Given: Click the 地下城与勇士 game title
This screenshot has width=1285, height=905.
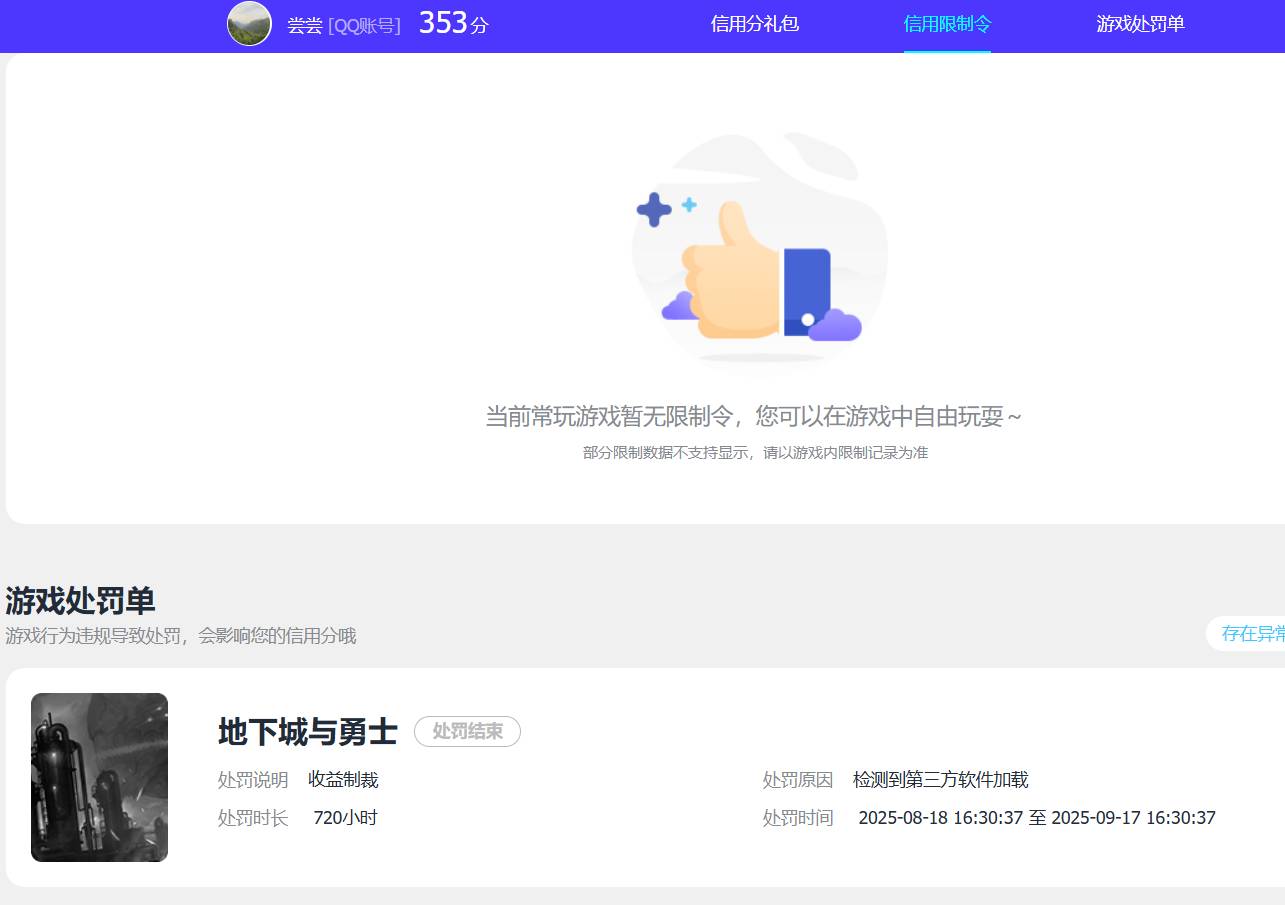Looking at the screenshot, I should (306, 732).
